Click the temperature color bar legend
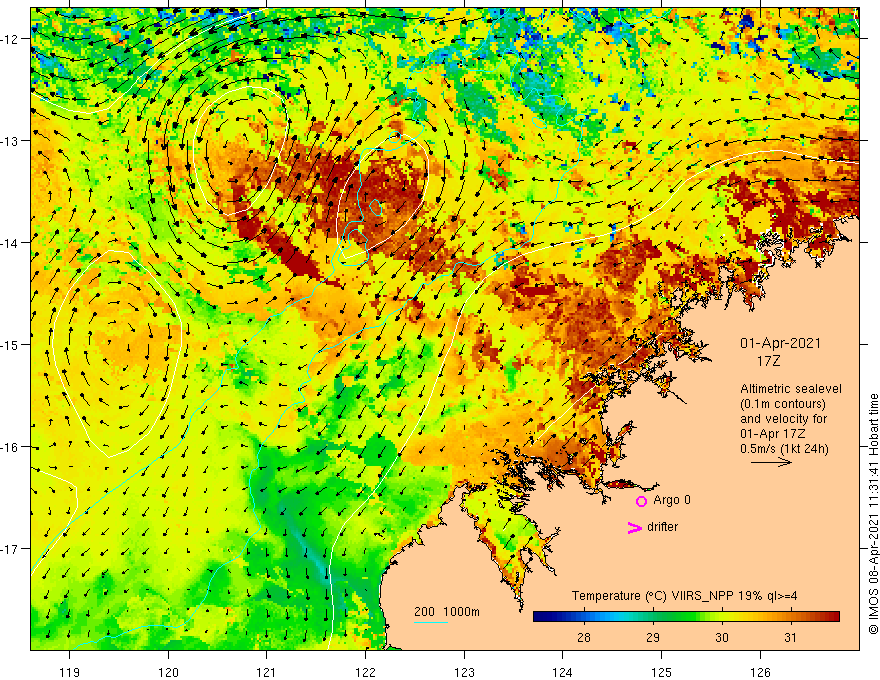This screenshot has height=680, width=880. pyautogui.click(x=686, y=617)
